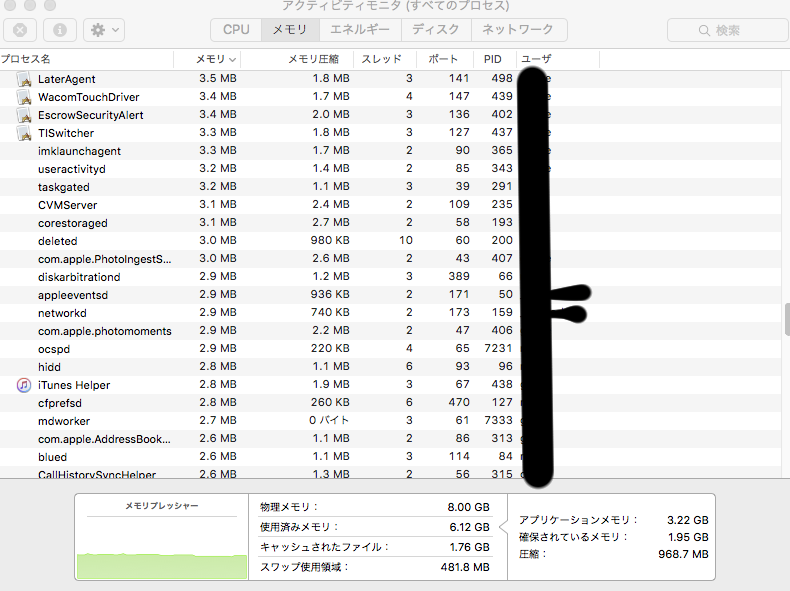This screenshot has width=790, height=591.
Task: Select the mdworker process
Action: [x=64, y=421]
